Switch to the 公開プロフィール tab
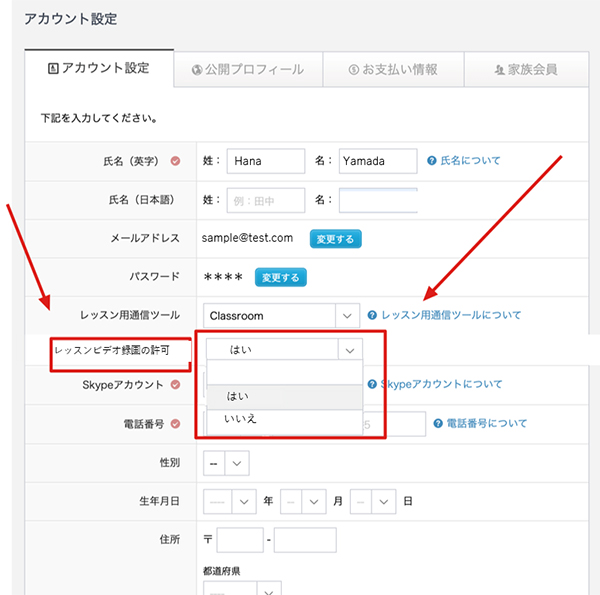The image size is (600, 595). pos(246,70)
